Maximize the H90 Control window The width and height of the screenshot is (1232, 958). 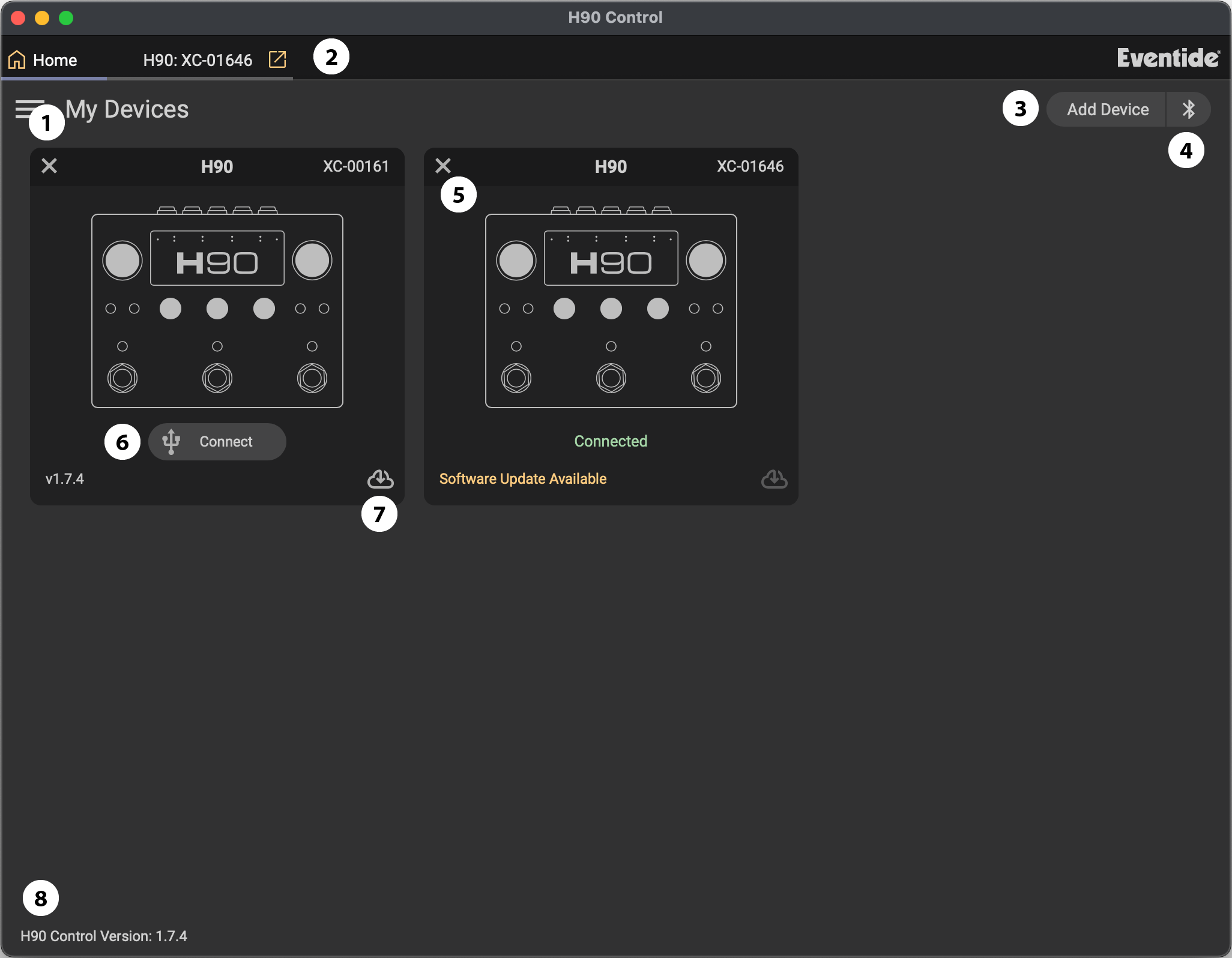(66, 17)
